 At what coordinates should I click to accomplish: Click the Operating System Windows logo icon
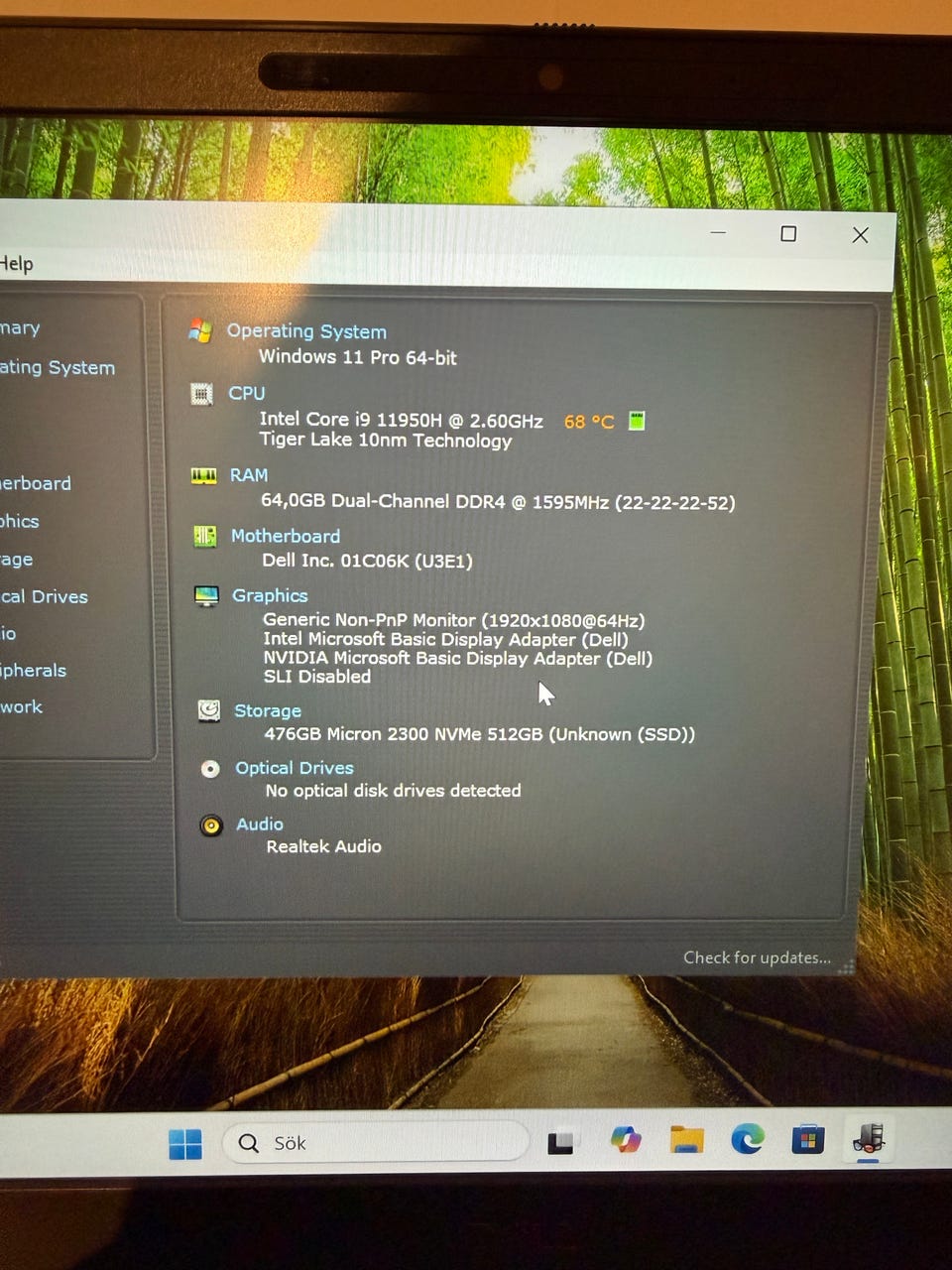200,331
